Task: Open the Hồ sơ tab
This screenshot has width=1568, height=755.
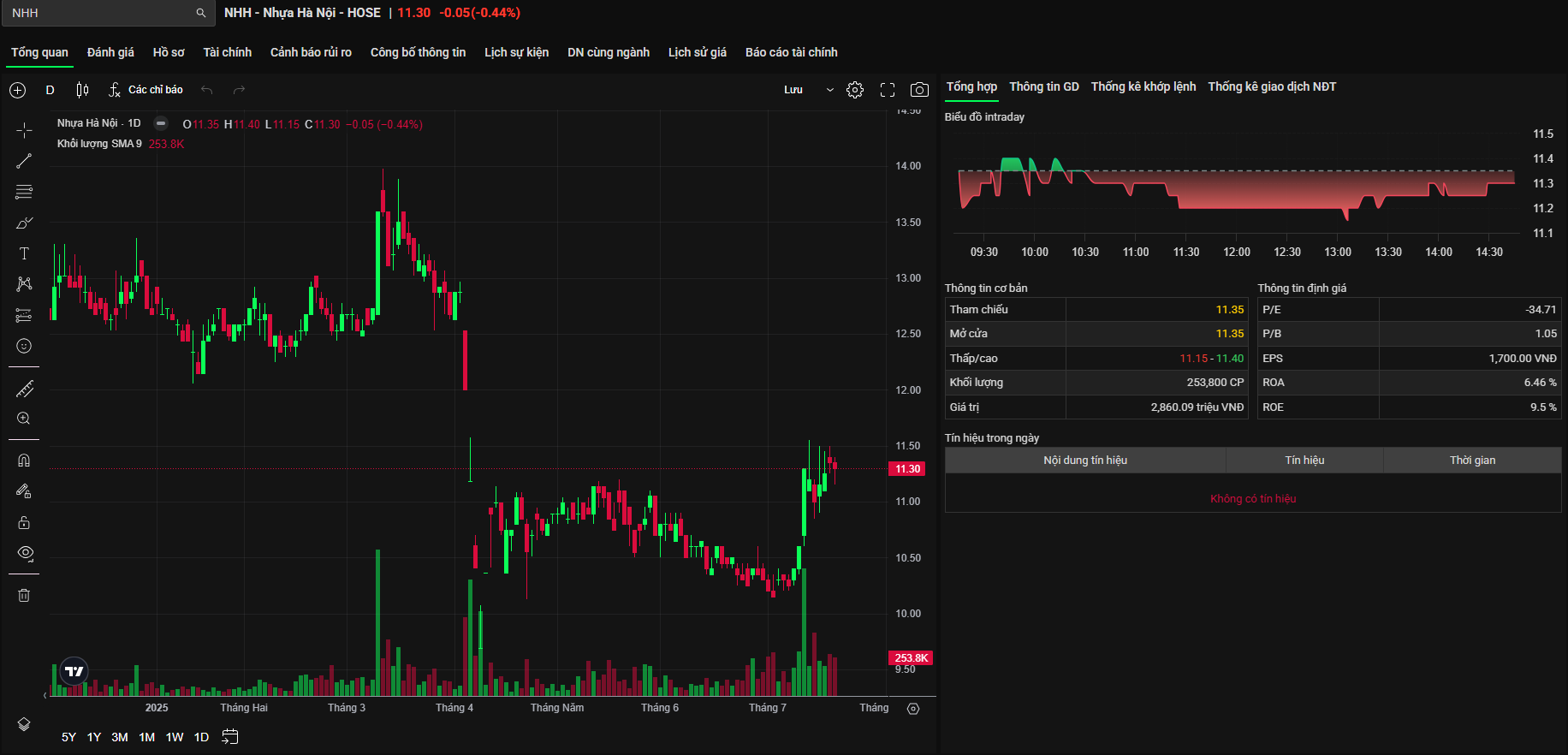Action: [x=169, y=52]
